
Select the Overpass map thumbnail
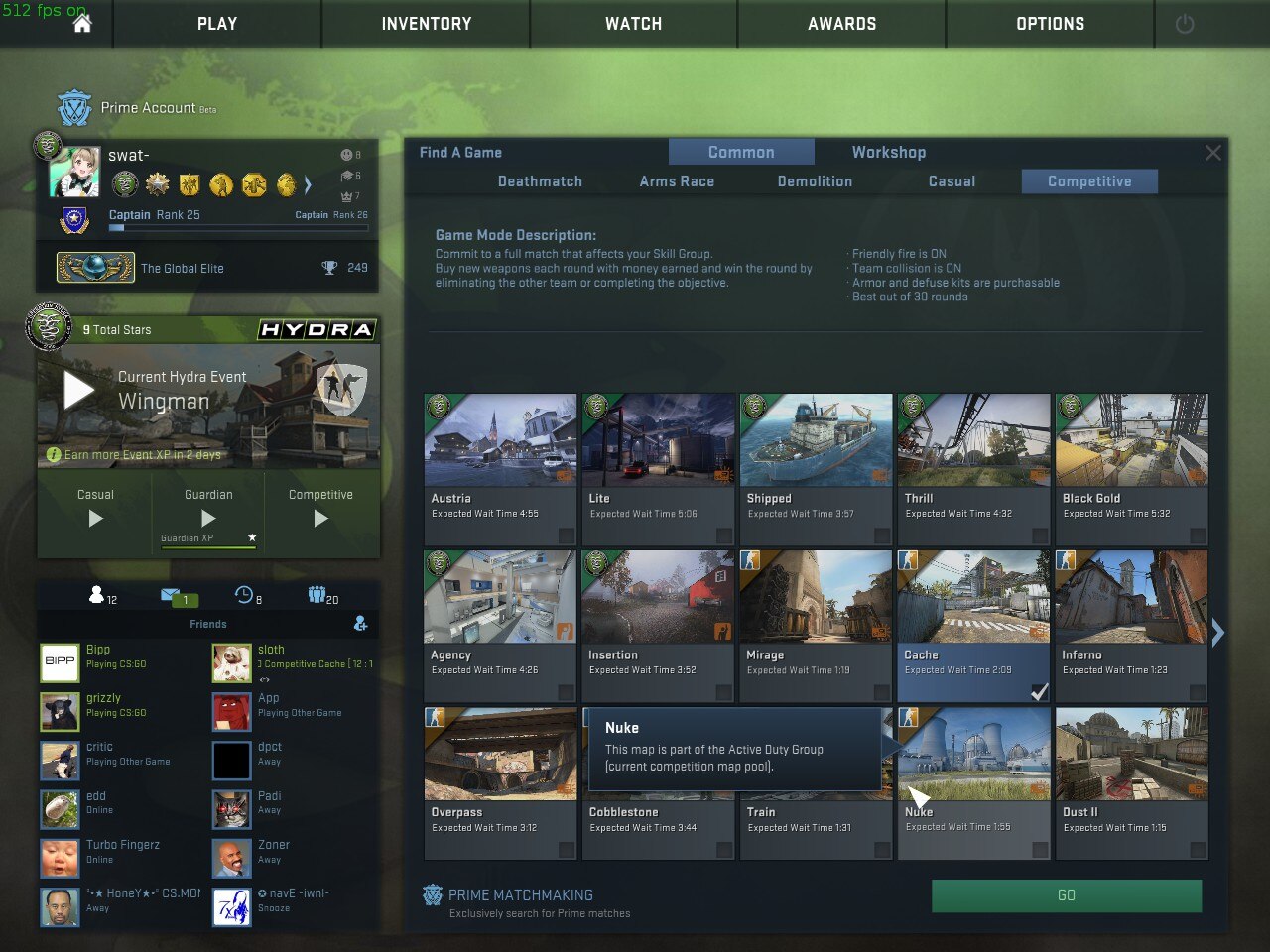(500, 755)
